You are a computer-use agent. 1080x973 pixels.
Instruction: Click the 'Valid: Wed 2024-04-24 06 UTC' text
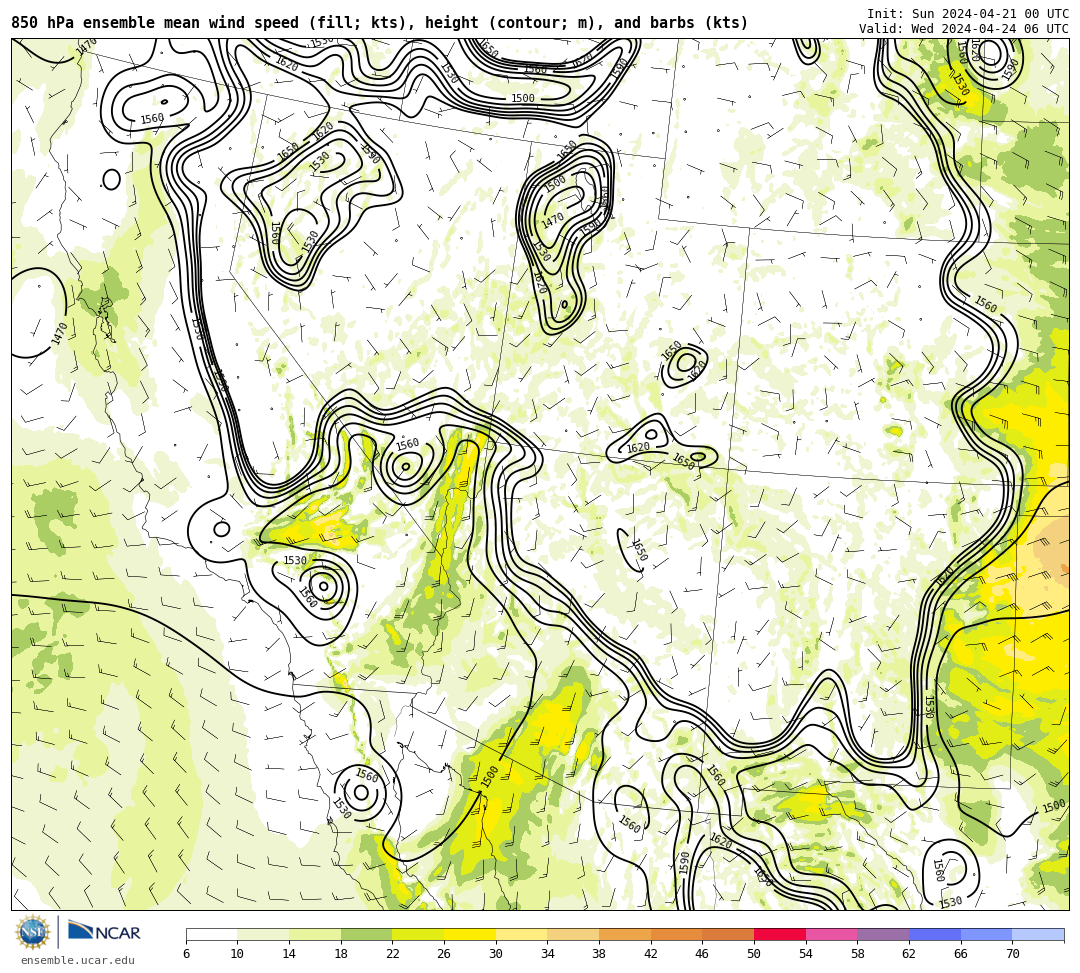(x=964, y=29)
